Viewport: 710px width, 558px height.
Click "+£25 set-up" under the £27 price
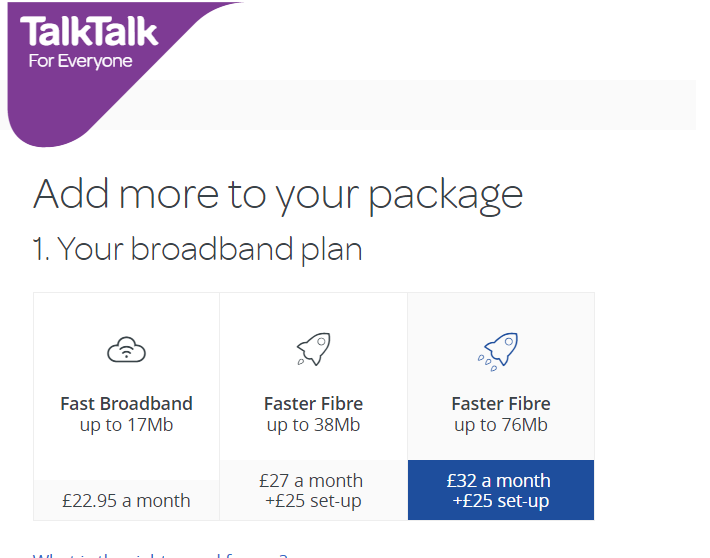[313, 501]
